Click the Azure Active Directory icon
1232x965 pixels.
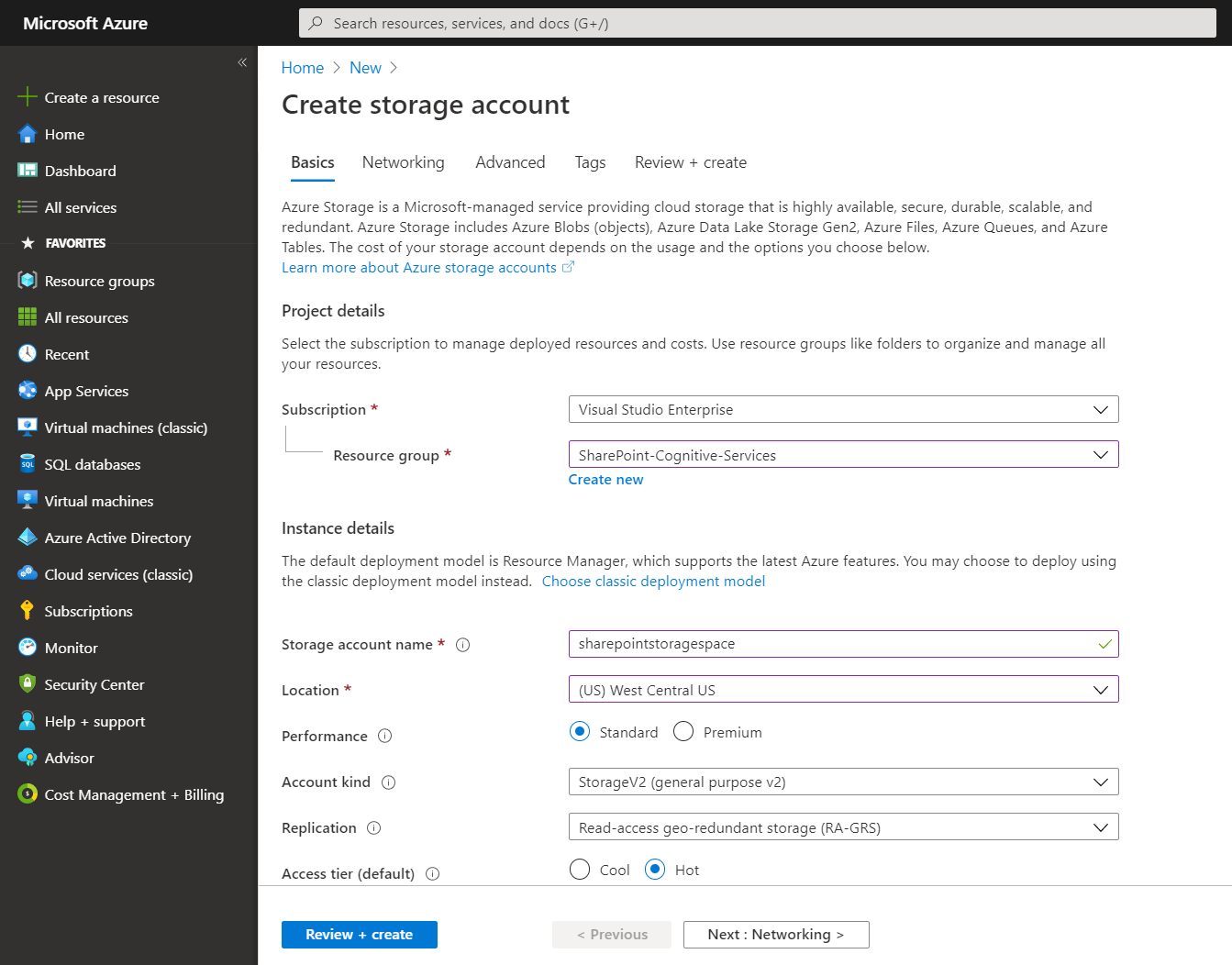28,538
